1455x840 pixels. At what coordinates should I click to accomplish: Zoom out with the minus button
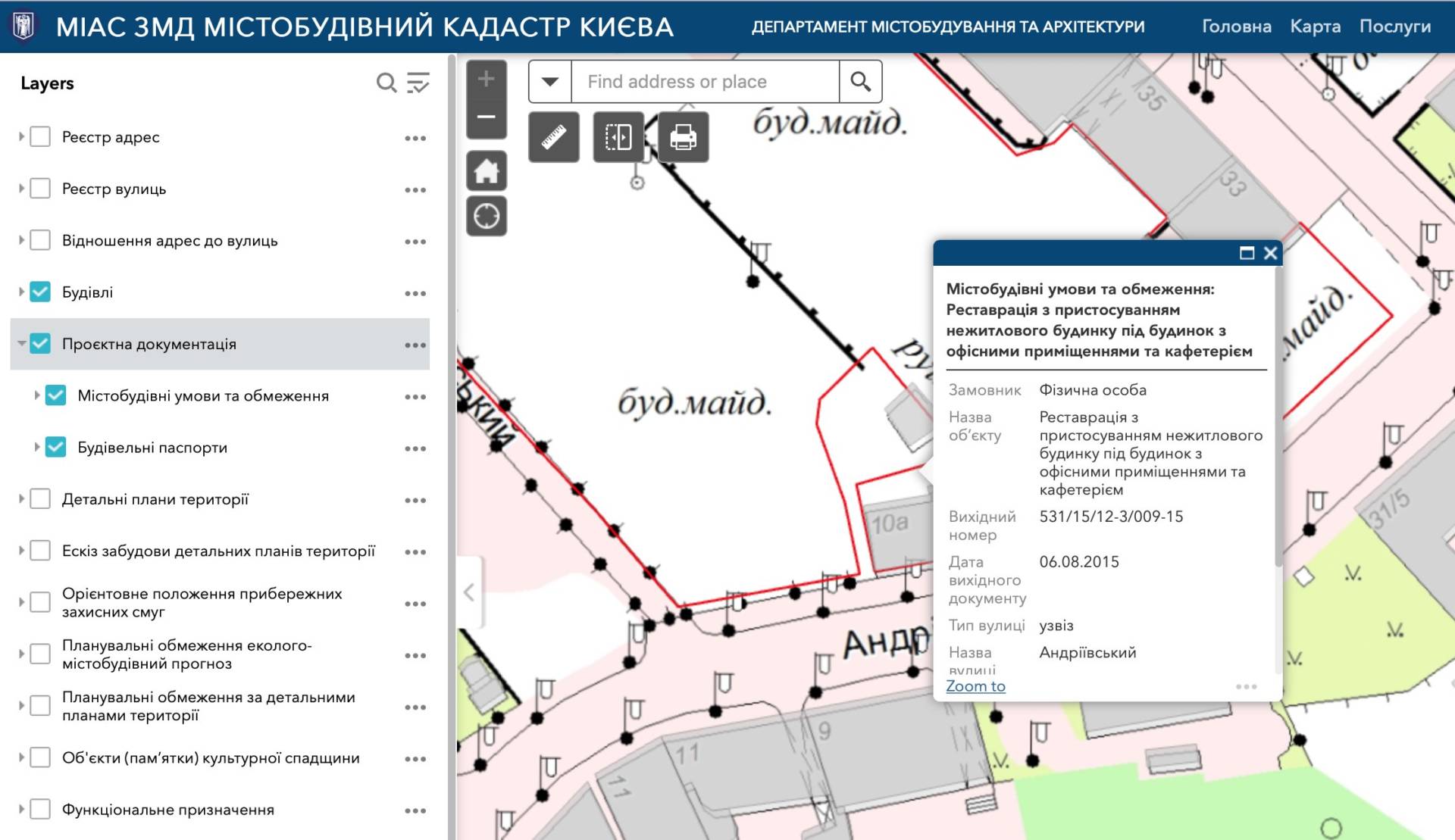tap(487, 117)
